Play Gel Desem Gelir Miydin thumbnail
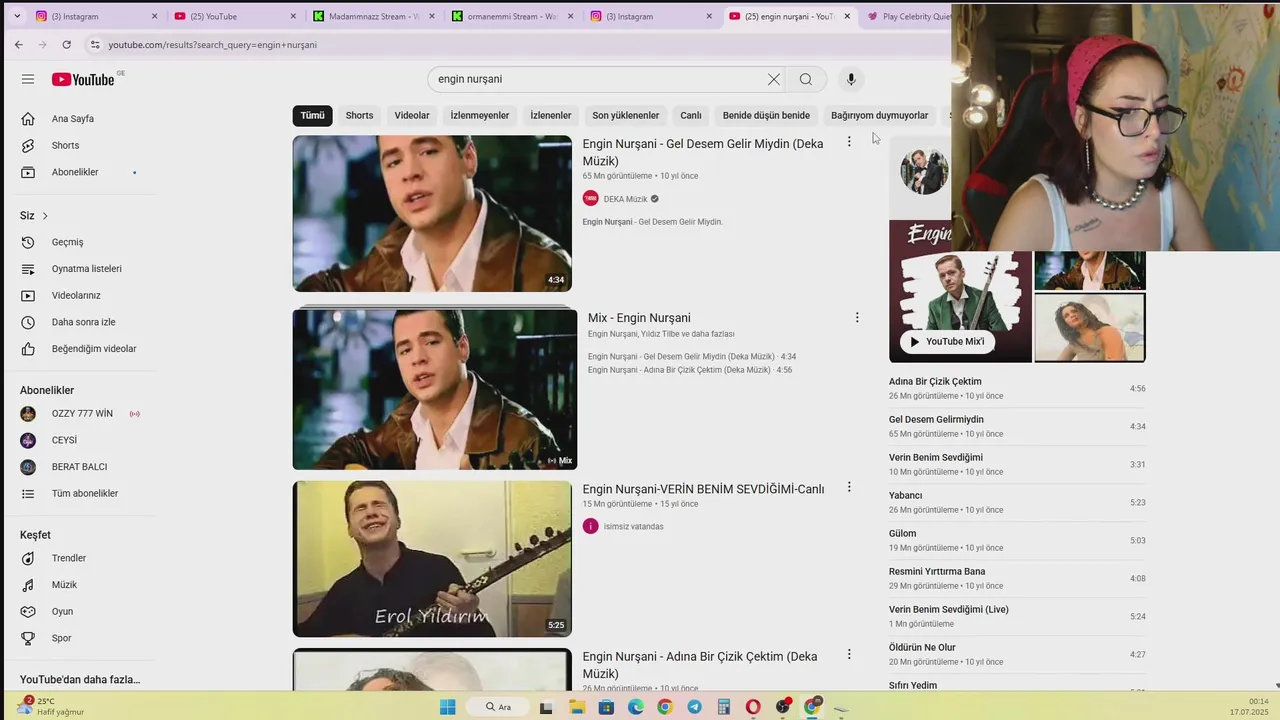Image resolution: width=1280 pixels, height=720 pixels. click(x=432, y=214)
